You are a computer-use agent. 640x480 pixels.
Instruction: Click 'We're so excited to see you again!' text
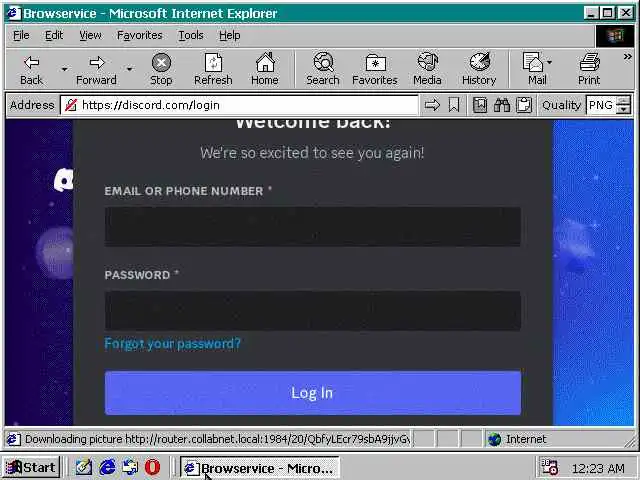312,153
